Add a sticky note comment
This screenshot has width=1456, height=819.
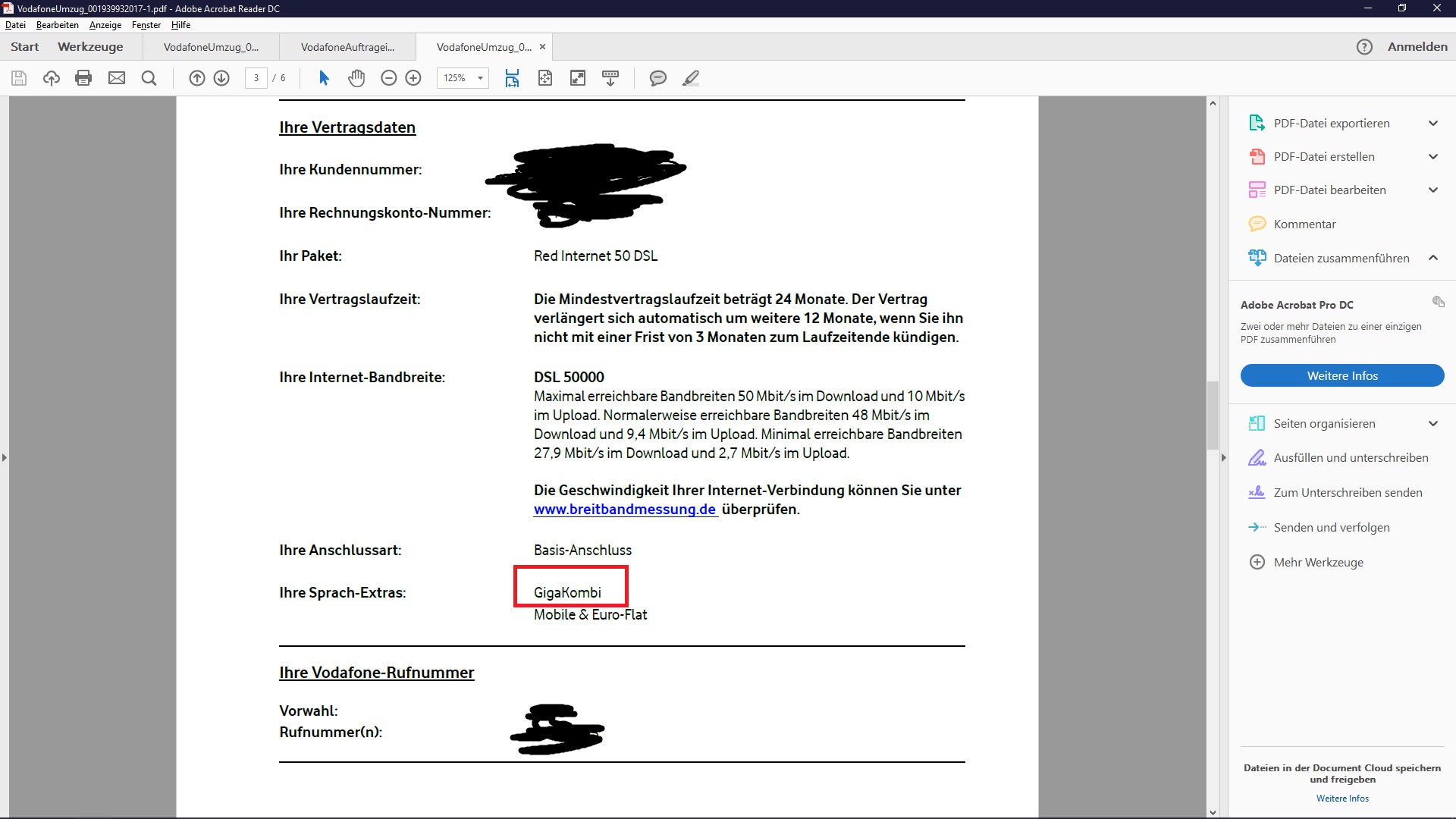tap(657, 78)
